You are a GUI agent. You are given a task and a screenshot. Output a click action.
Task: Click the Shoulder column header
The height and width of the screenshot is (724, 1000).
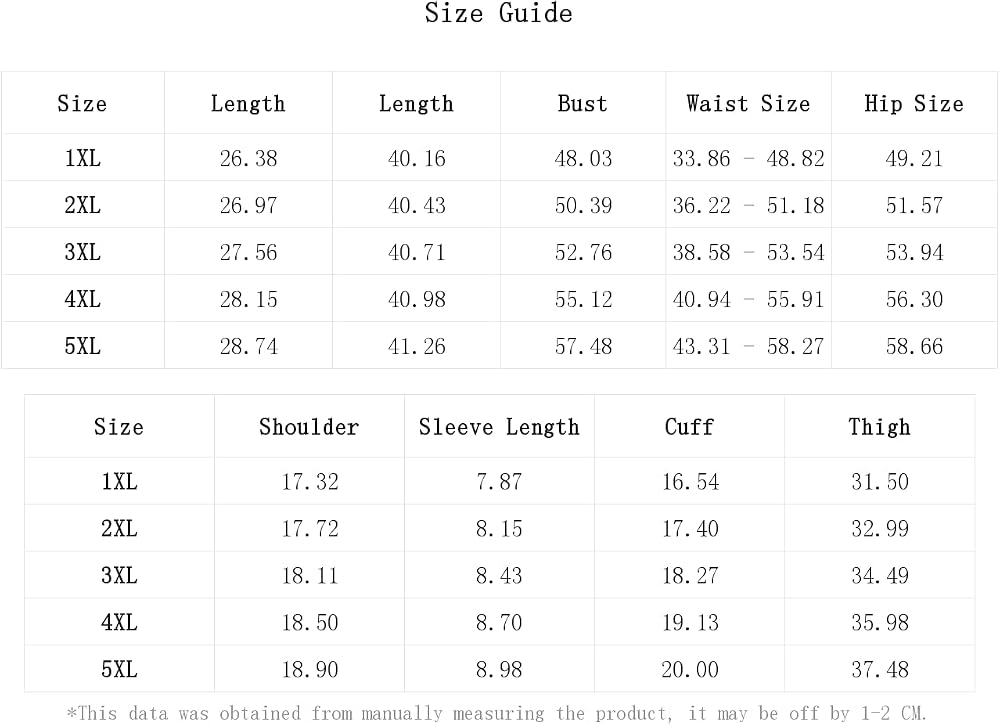309,427
